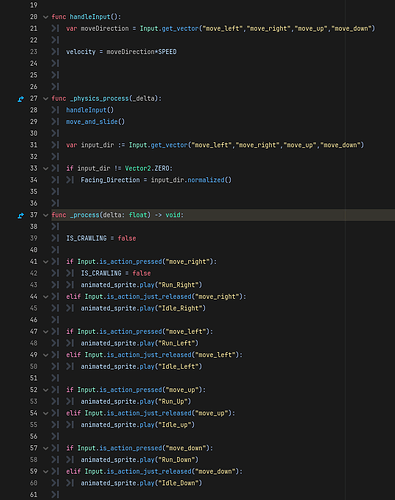Viewport: 395px width, 500px height.
Task: Fold the if move_up block on line 52
Action: coord(46,390)
